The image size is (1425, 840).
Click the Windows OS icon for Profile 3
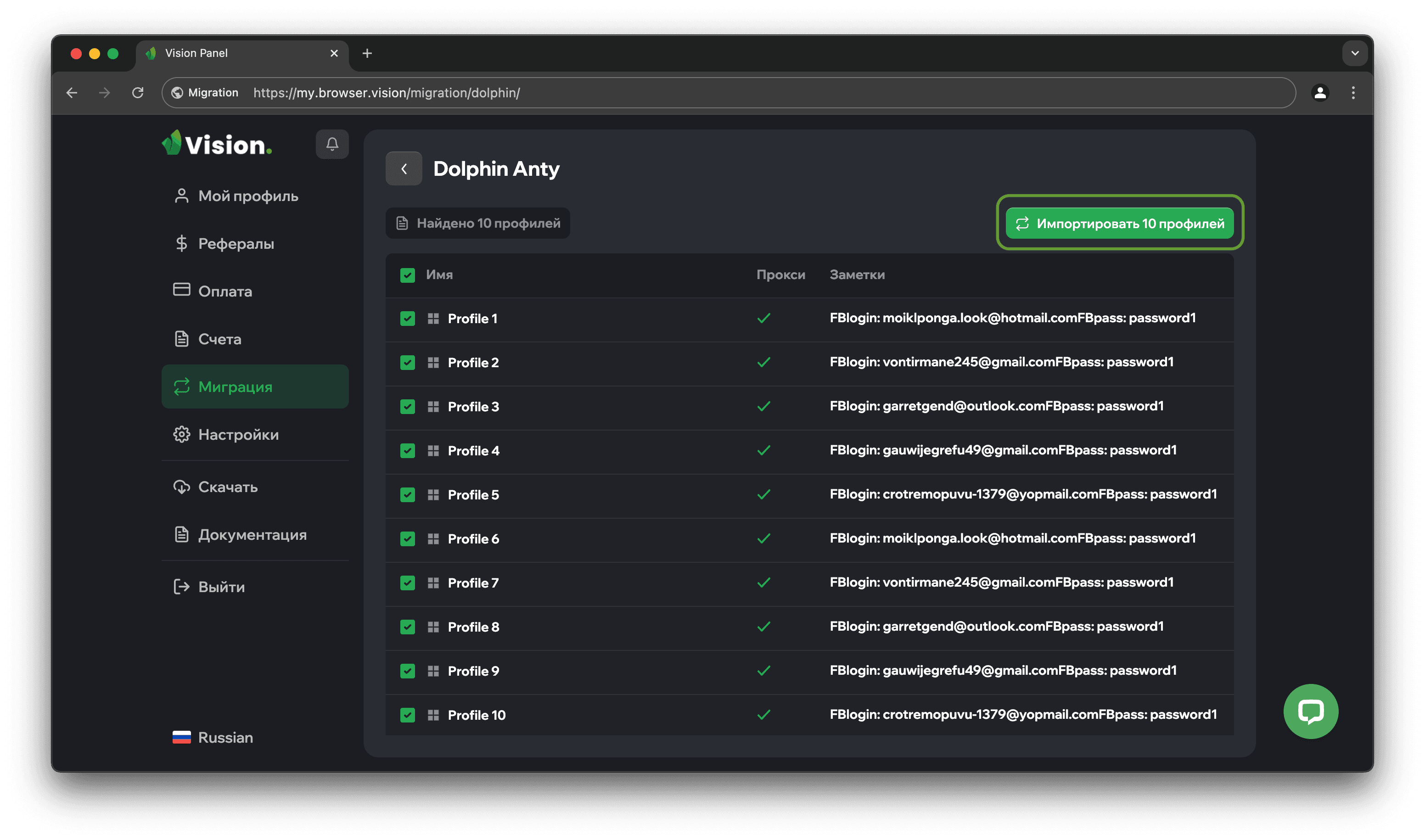433,406
